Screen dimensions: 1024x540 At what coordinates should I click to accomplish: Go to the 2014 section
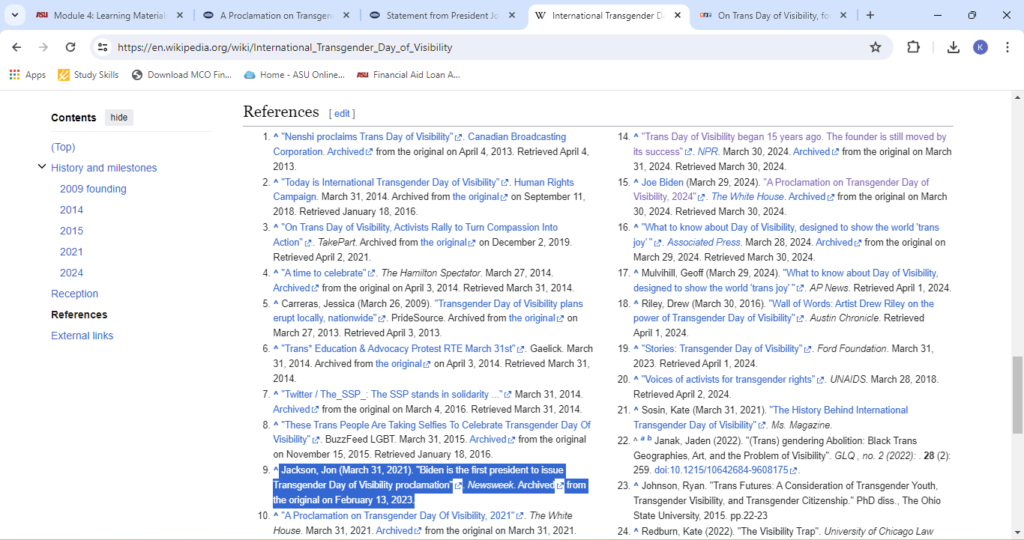tap(71, 210)
